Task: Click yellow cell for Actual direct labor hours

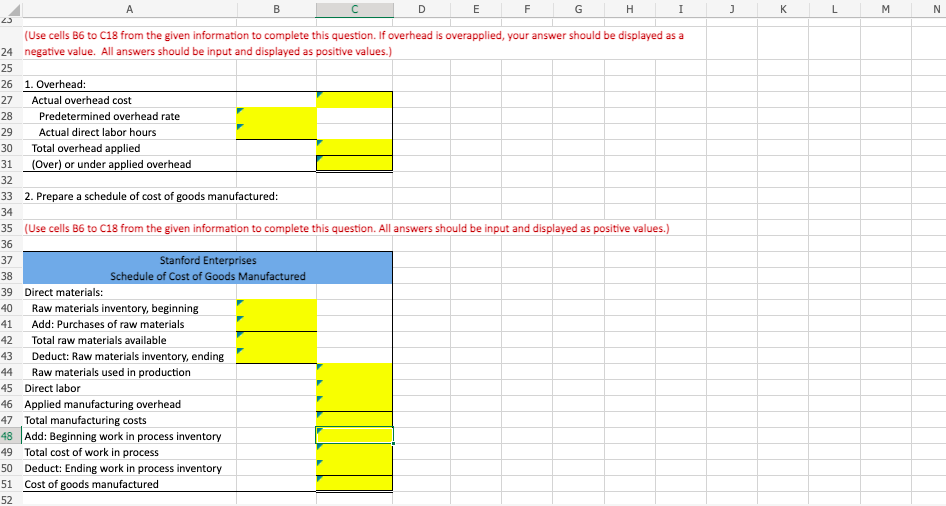Action: click(276, 132)
